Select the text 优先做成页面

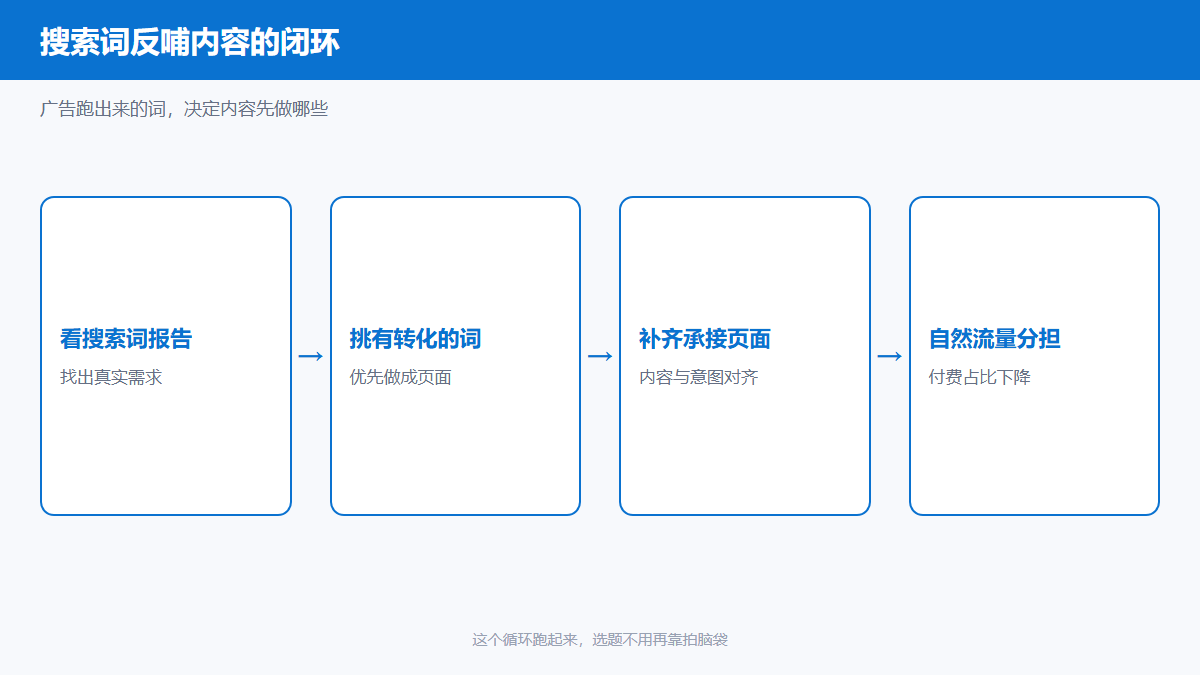[x=400, y=378]
